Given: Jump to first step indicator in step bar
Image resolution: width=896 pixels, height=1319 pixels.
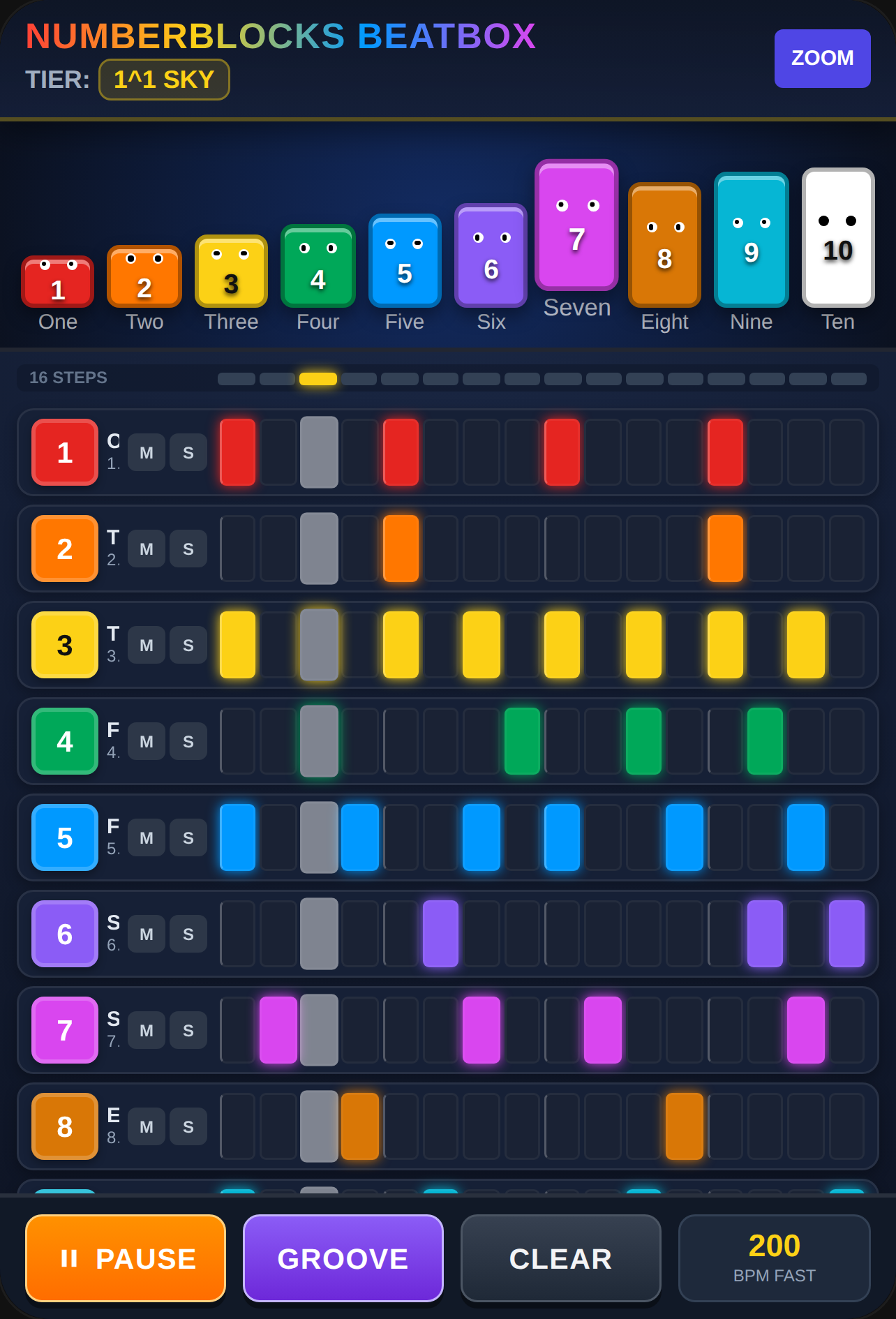Looking at the screenshot, I should pos(237,379).
